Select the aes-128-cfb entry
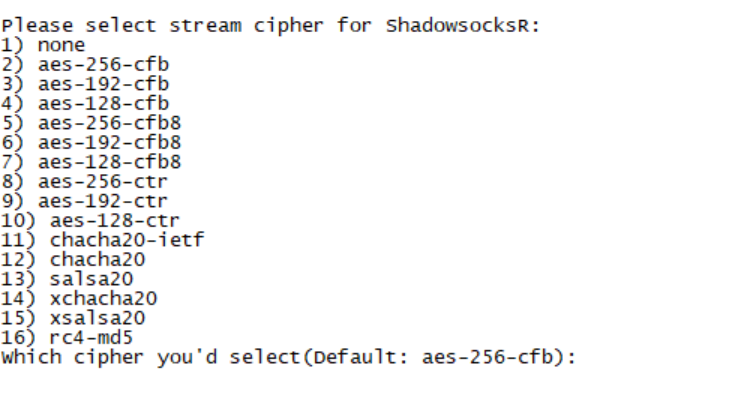The width and height of the screenshot is (735, 399). coord(85,104)
